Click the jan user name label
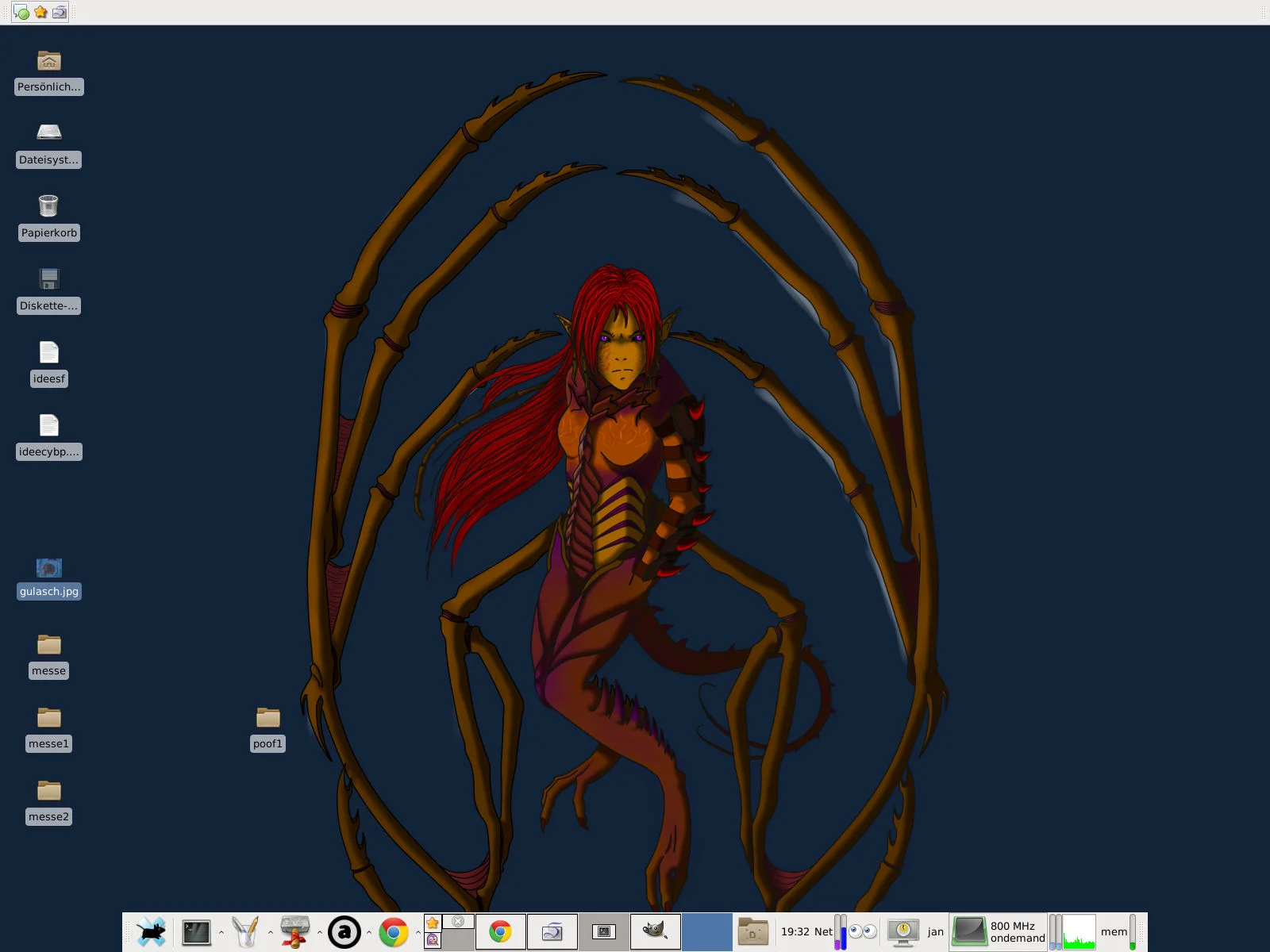 click(x=936, y=932)
